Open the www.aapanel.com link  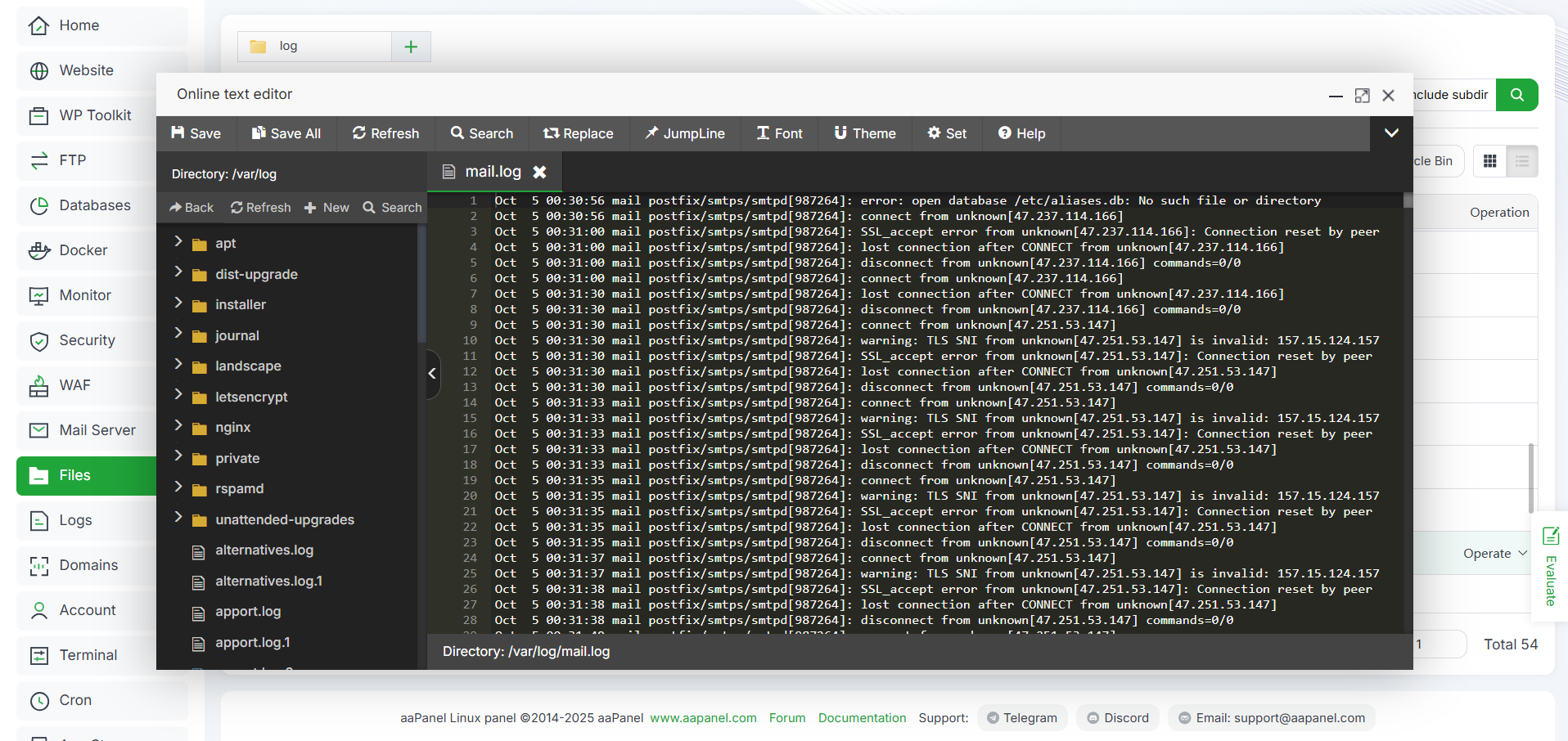(703, 718)
